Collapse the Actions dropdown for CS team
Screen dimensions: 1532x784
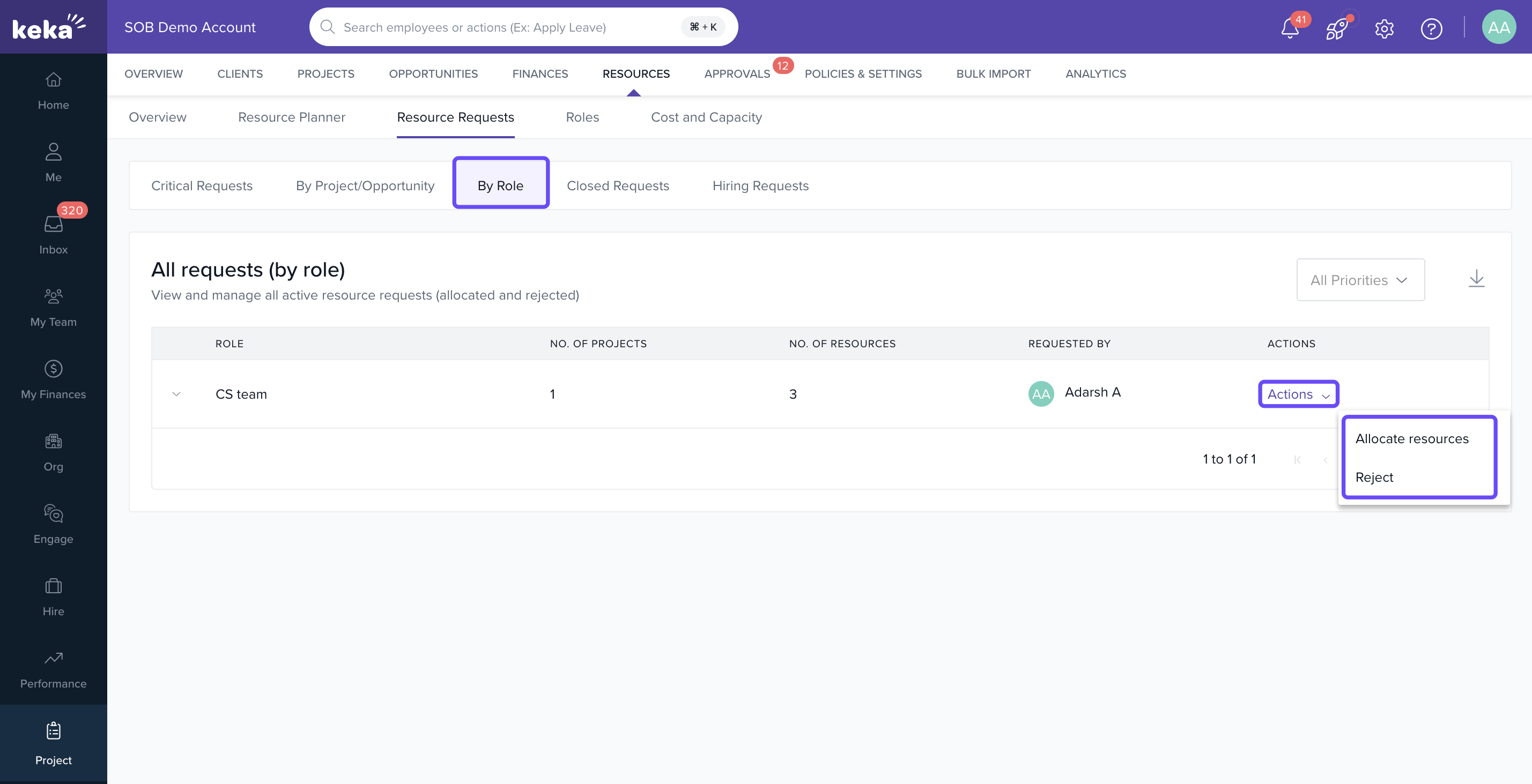click(1298, 394)
